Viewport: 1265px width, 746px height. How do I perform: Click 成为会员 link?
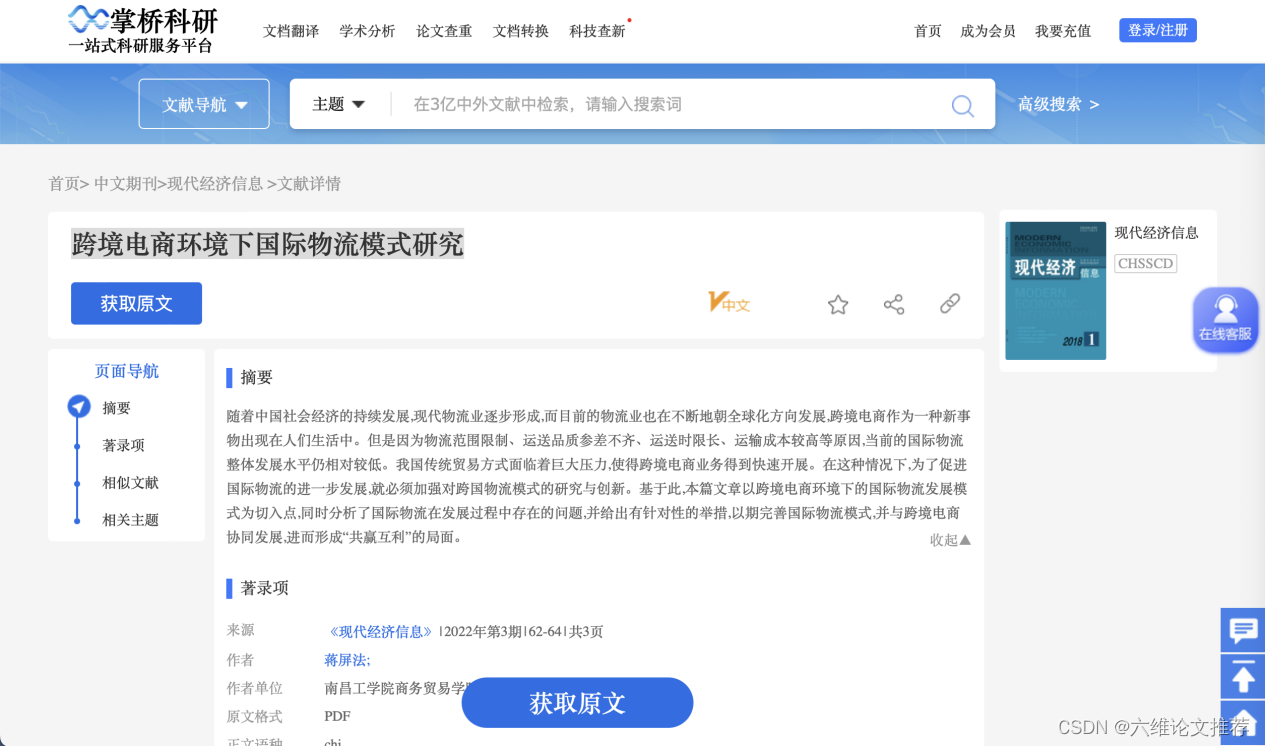coord(988,31)
